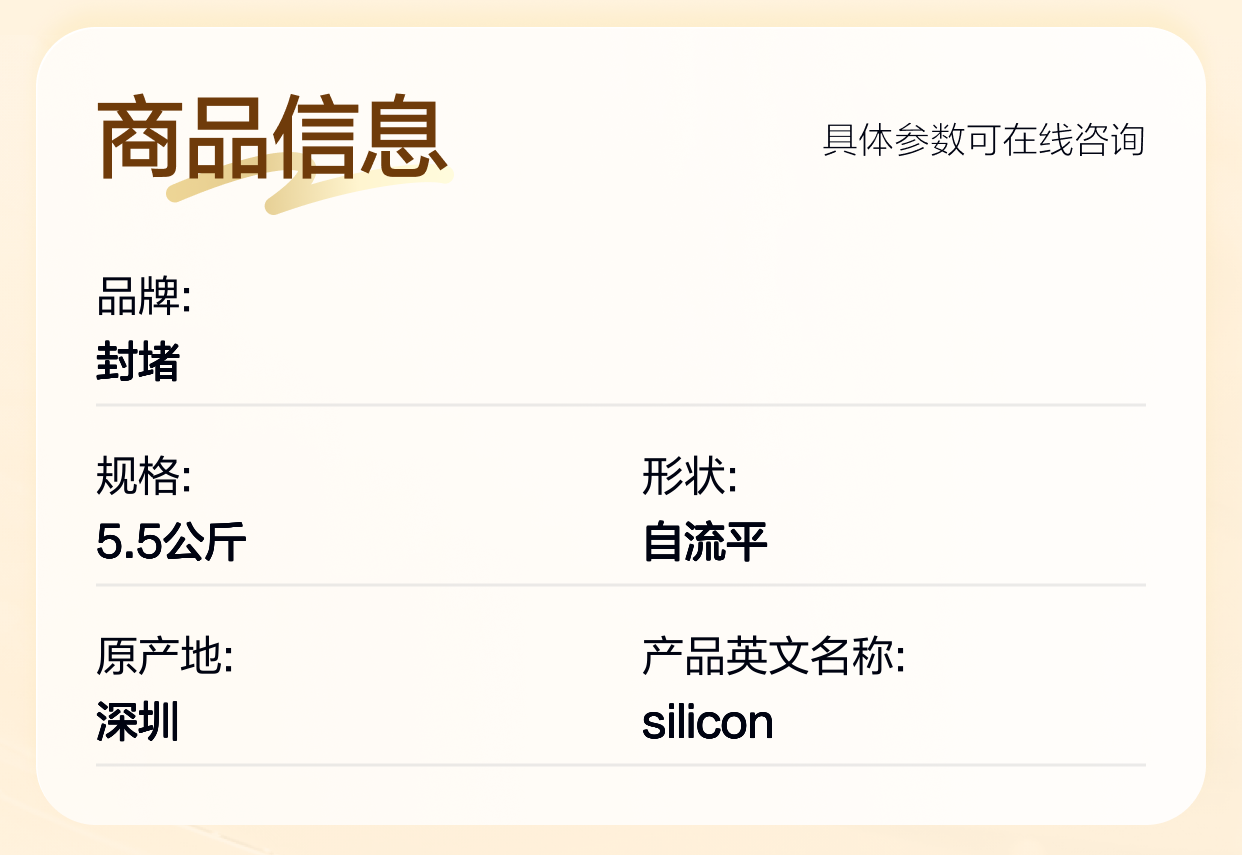
Task: Select the specification value 5.5公斤
Action: [x=171, y=542]
